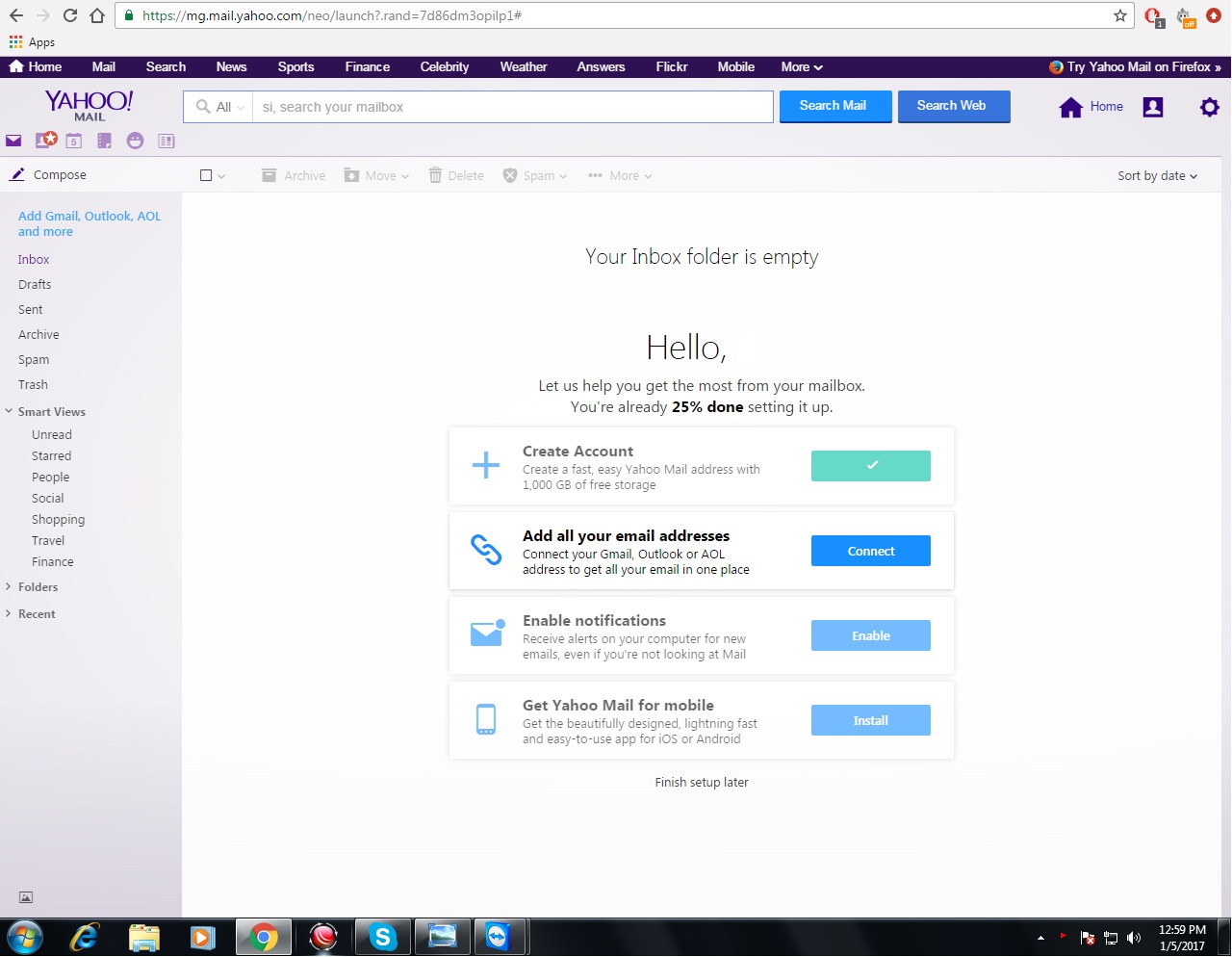Click the phone icon for Yahoo Mail mobile
Viewport: 1232px width, 957px height.
(486, 719)
